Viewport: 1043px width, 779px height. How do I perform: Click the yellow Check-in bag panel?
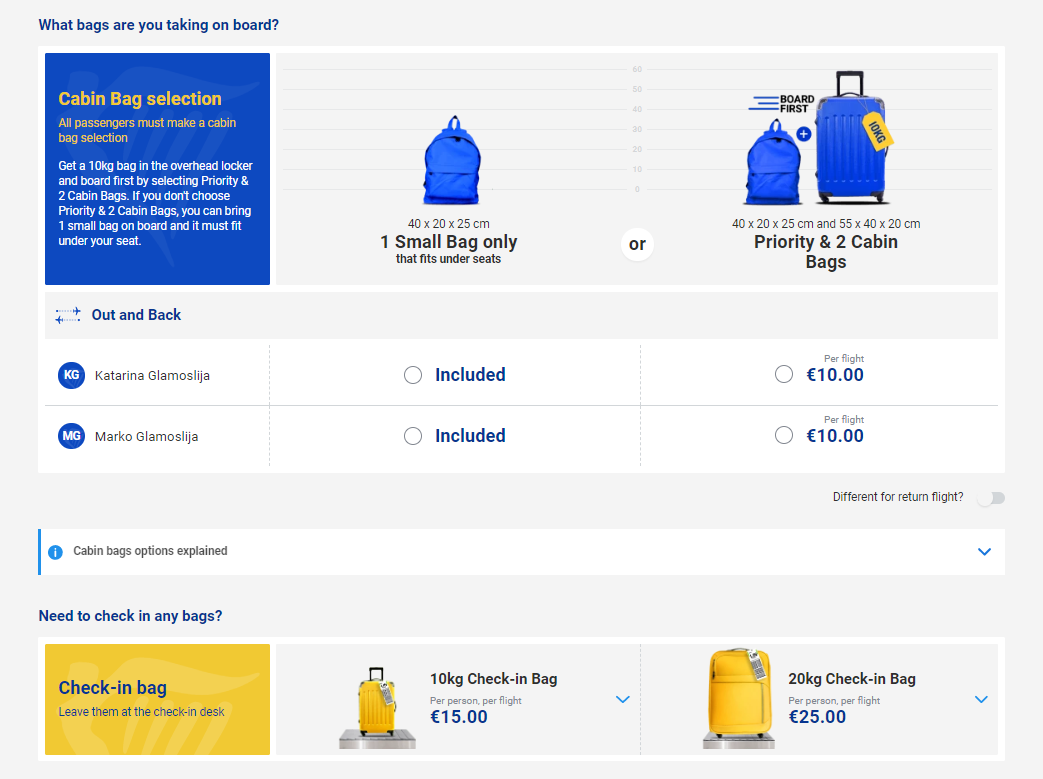click(157, 699)
